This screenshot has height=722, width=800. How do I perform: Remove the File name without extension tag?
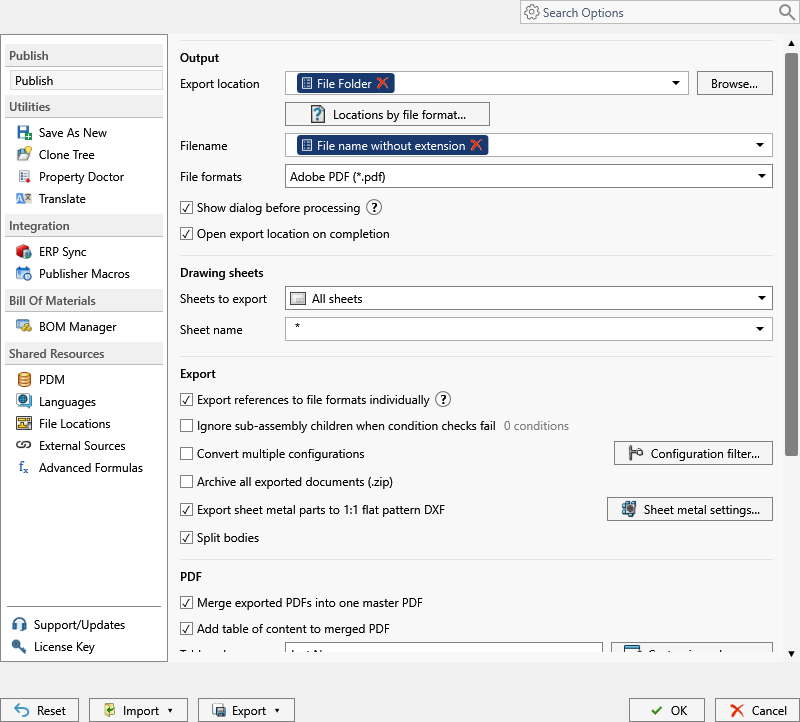pos(476,145)
